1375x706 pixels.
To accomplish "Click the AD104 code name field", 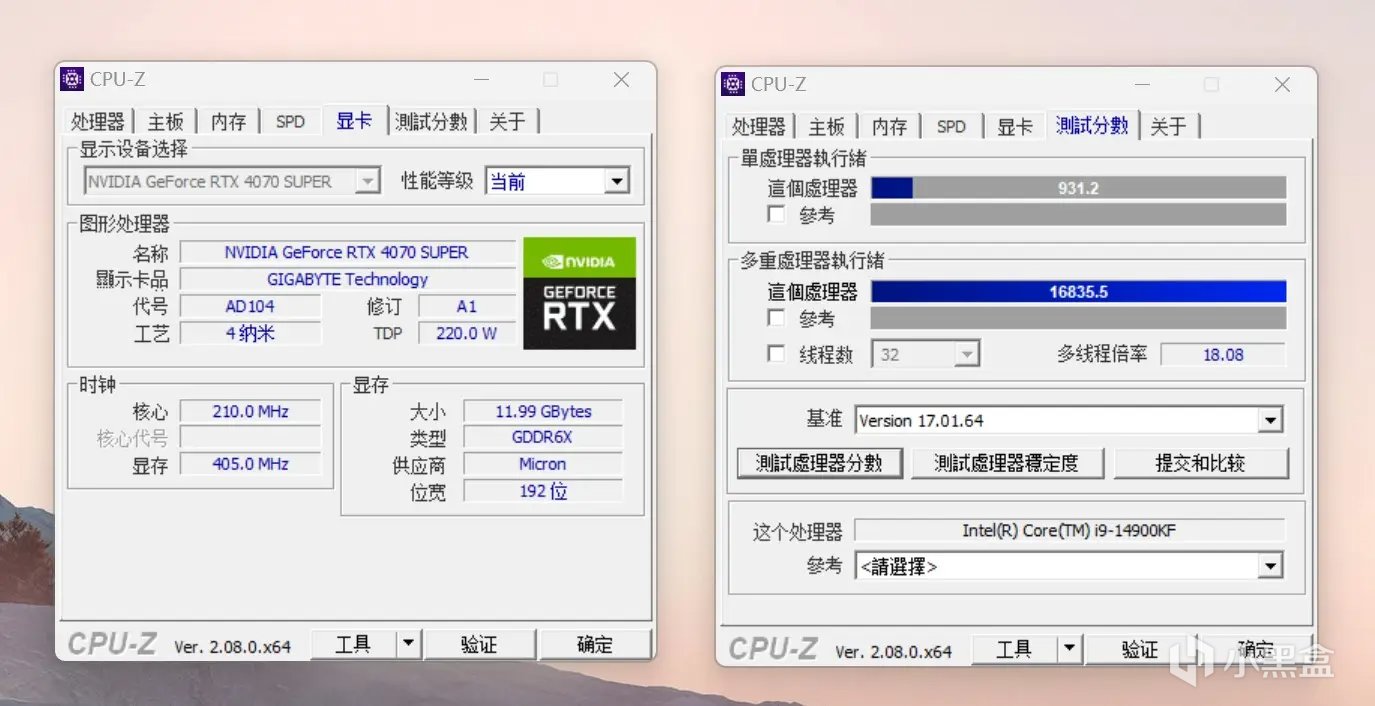I will pyautogui.click(x=250, y=306).
